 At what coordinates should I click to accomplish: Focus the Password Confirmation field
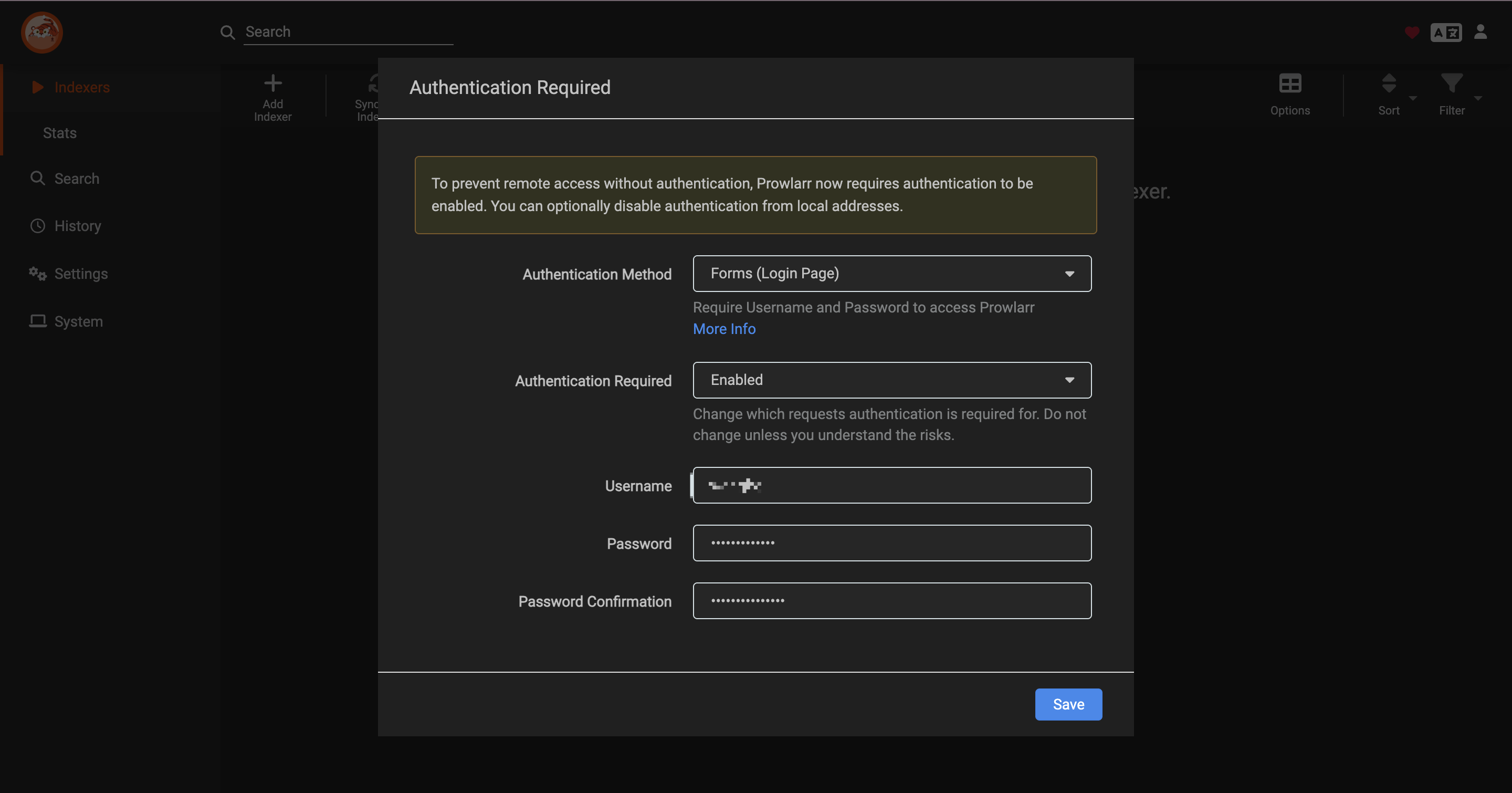point(891,600)
